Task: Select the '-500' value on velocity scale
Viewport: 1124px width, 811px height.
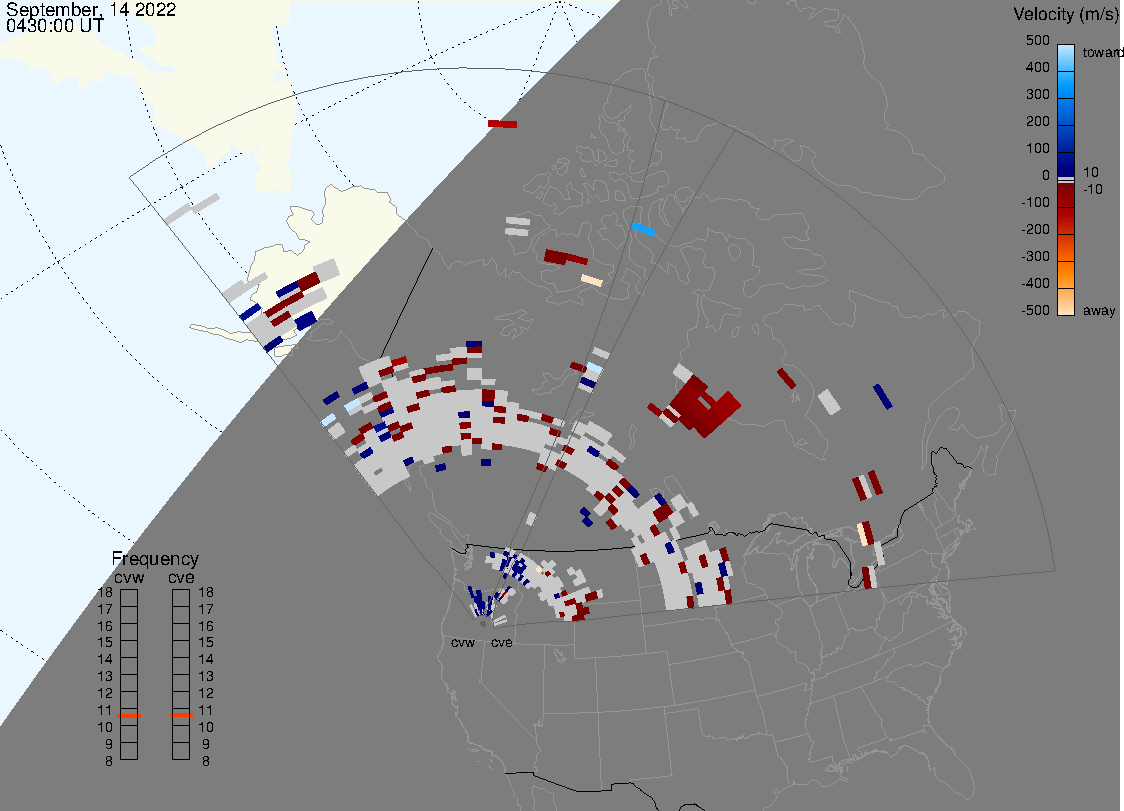Action: (x=1035, y=310)
